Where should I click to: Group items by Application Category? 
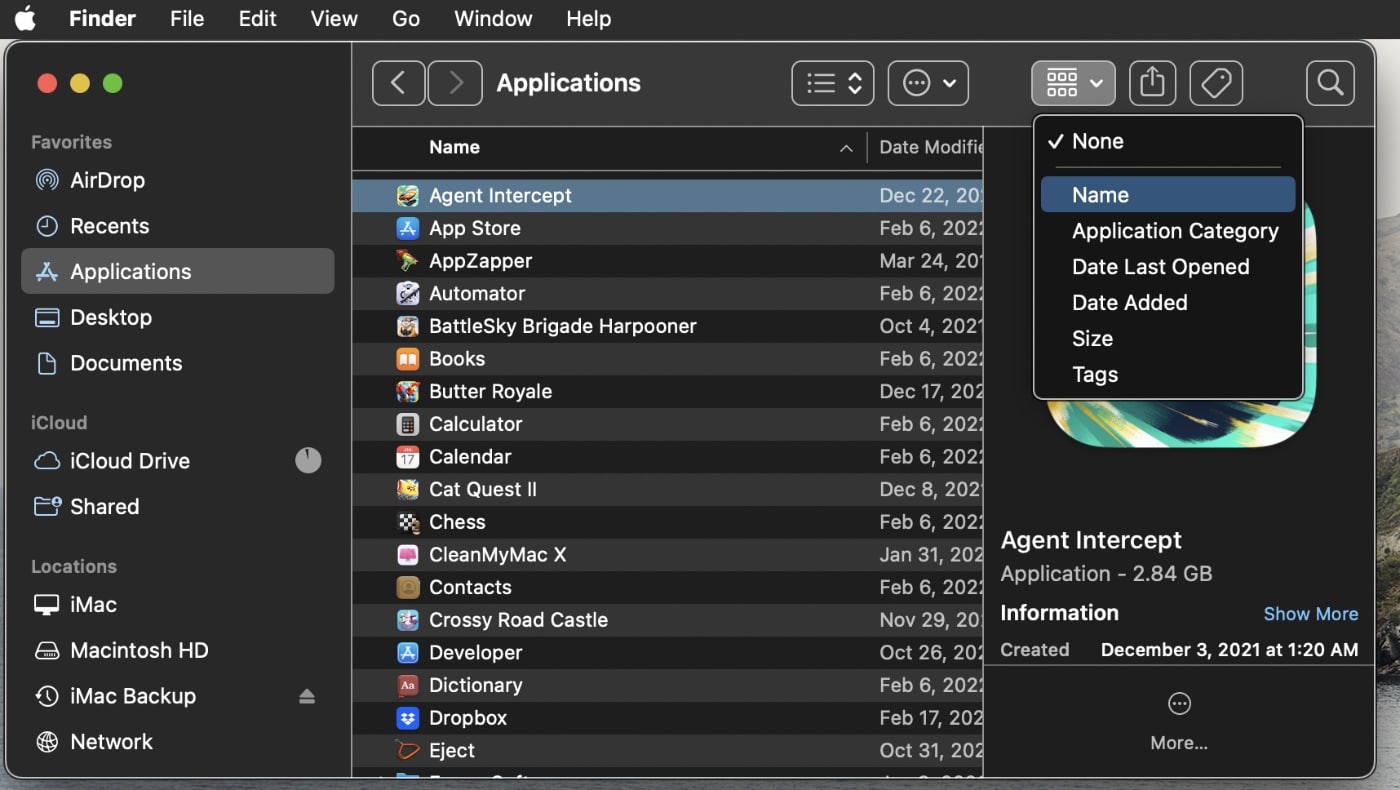pyautogui.click(x=1168, y=231)
